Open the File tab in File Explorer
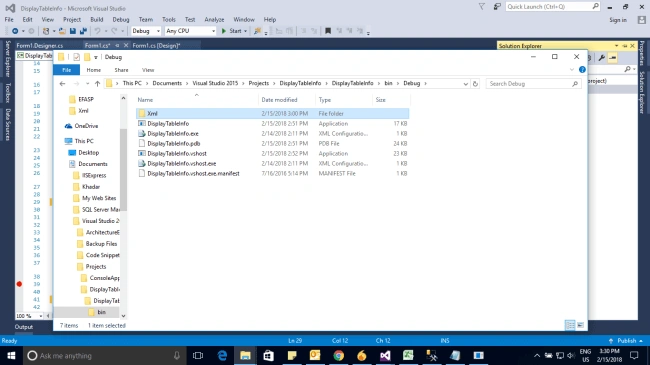Viewport: 650px width, 365px height. 66,70
